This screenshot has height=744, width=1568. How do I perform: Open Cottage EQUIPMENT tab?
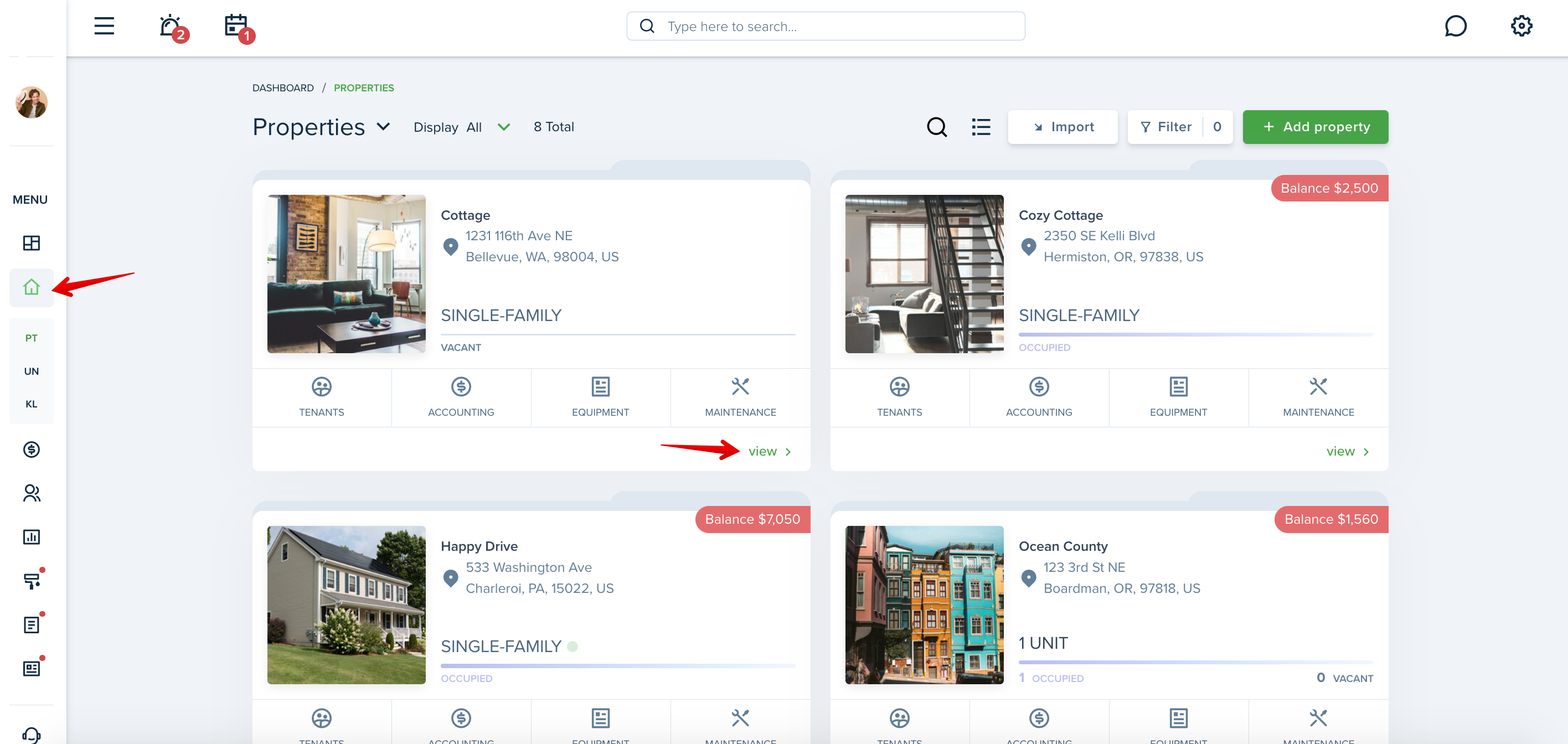(x=600, y=397)
